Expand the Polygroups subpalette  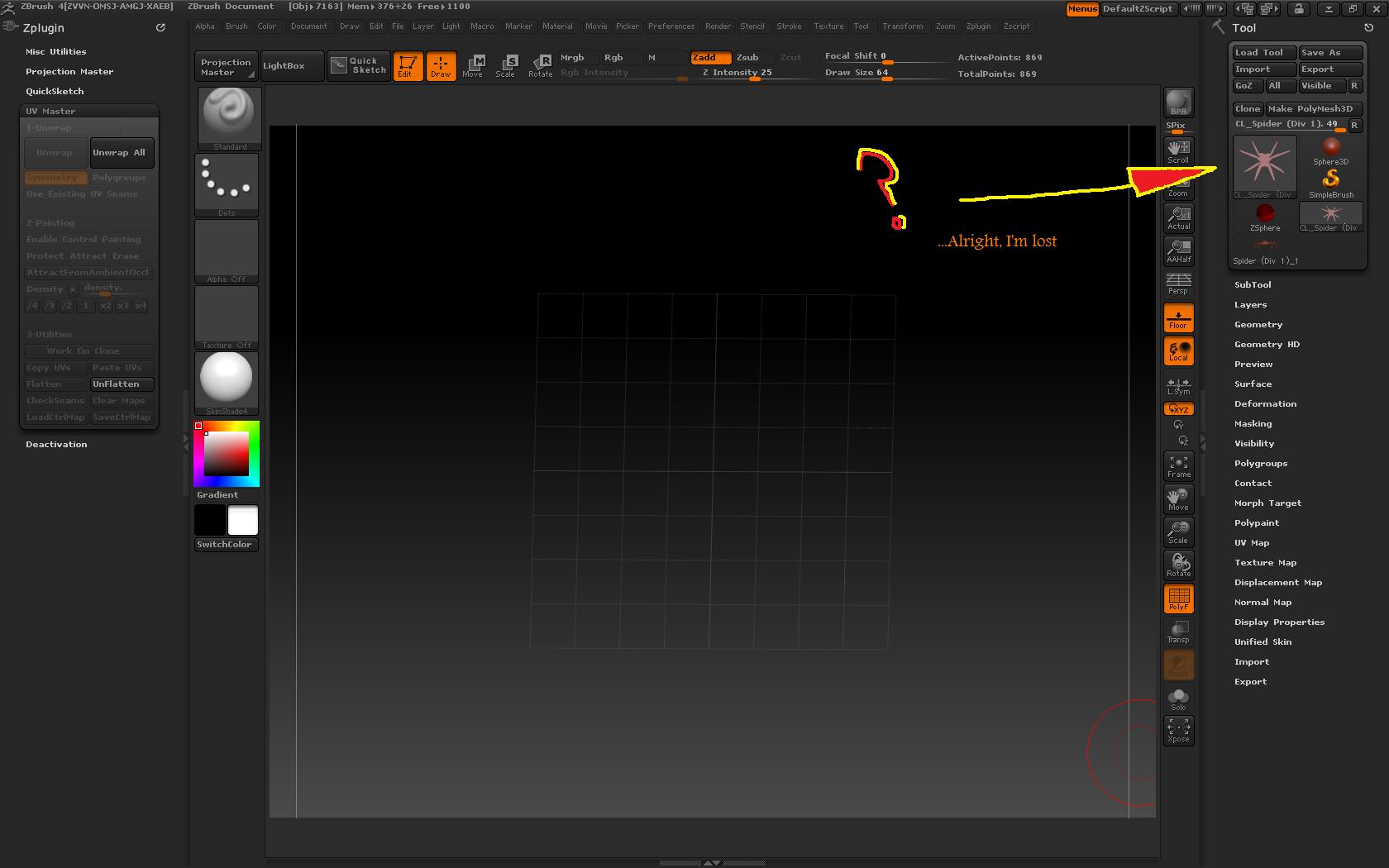tap(1261, 464)
